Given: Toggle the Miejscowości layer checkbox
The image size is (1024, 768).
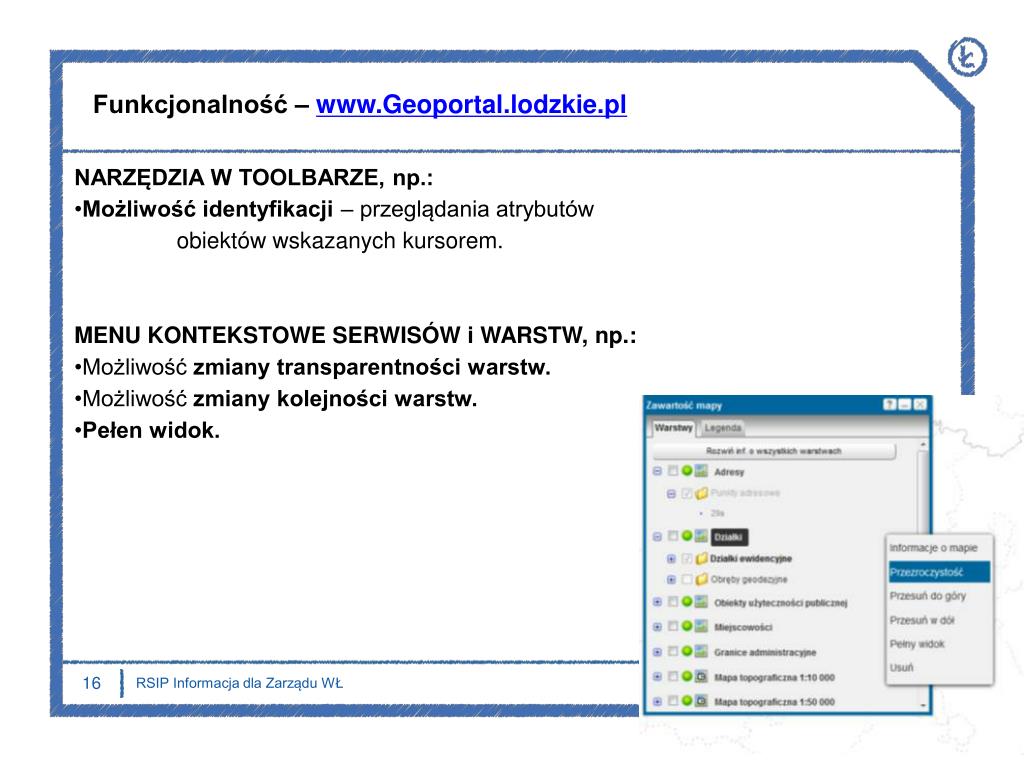Looking at the screenshot, I should (x=672, y=626).
